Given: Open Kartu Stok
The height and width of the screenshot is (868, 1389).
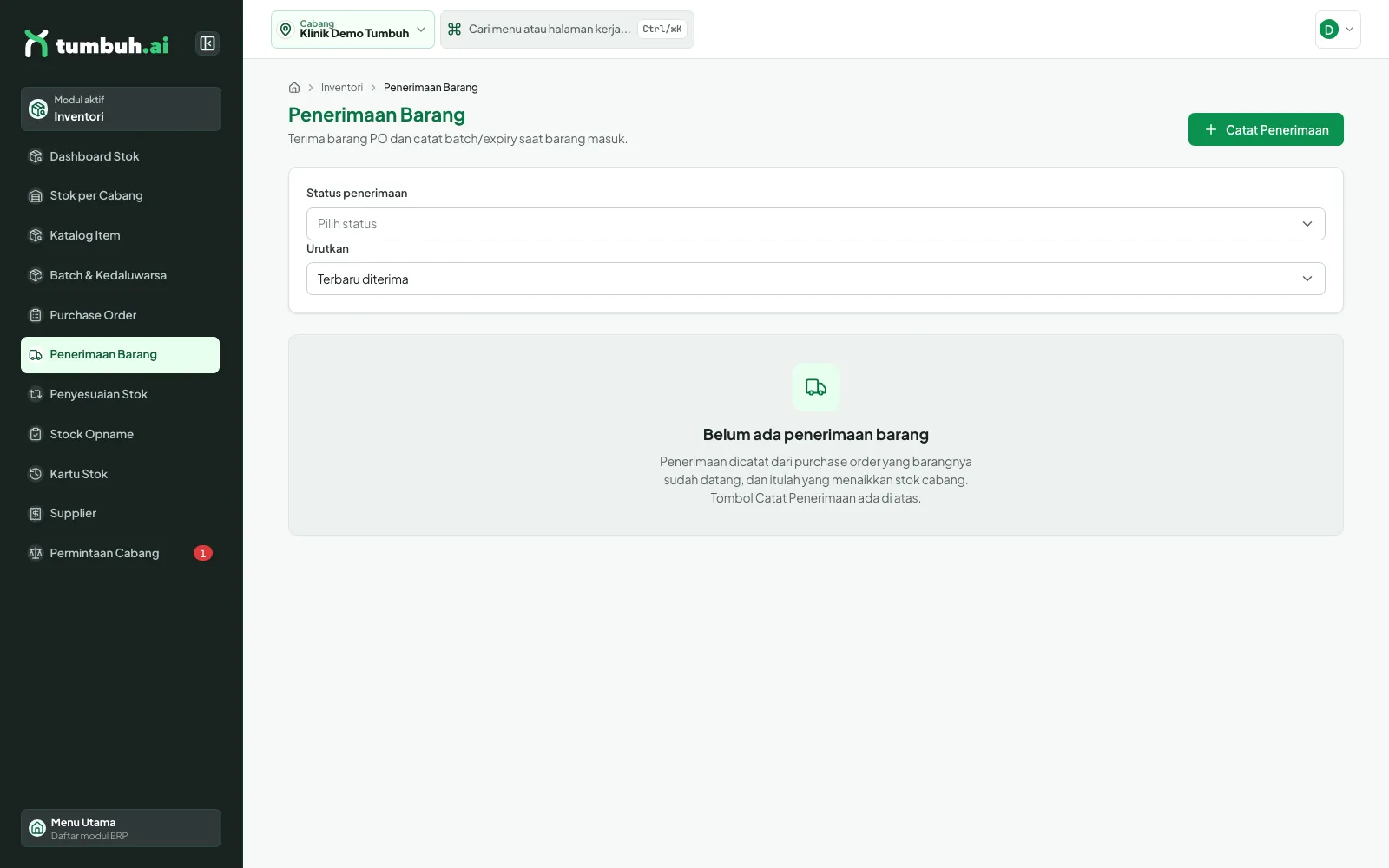Looking at the screenshot, I should tap(120, 474).
